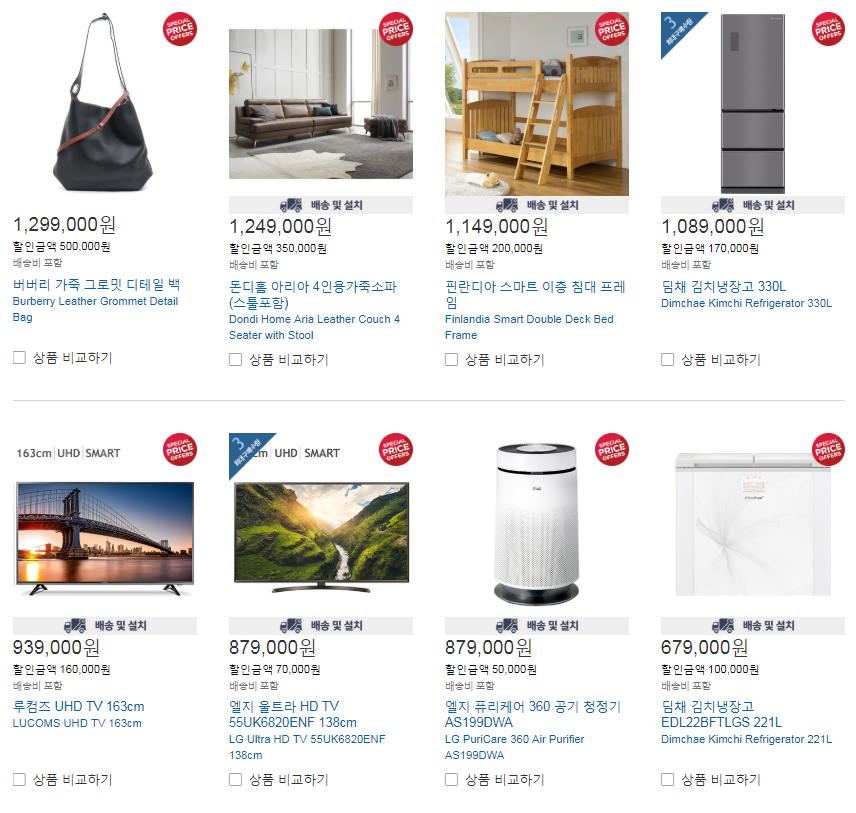The width and height of the screenshot is (856, 813).
Task: Click Special Price badge on air purifier
Action: click(x=612, y=449)
